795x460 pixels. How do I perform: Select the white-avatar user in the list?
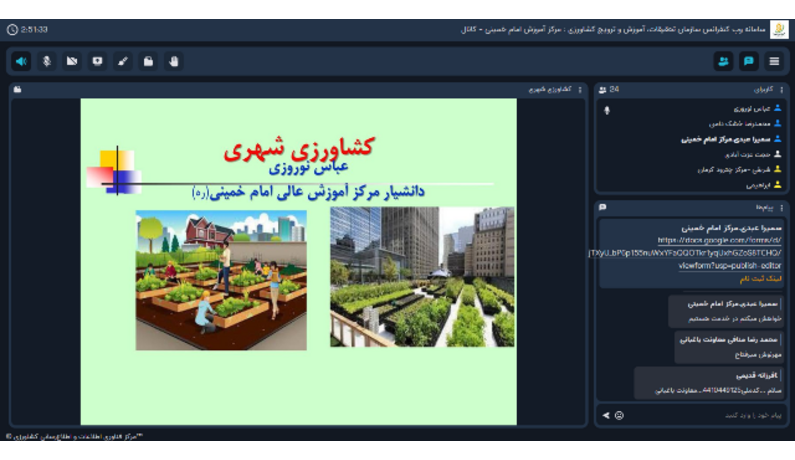(x=747, y=155)
